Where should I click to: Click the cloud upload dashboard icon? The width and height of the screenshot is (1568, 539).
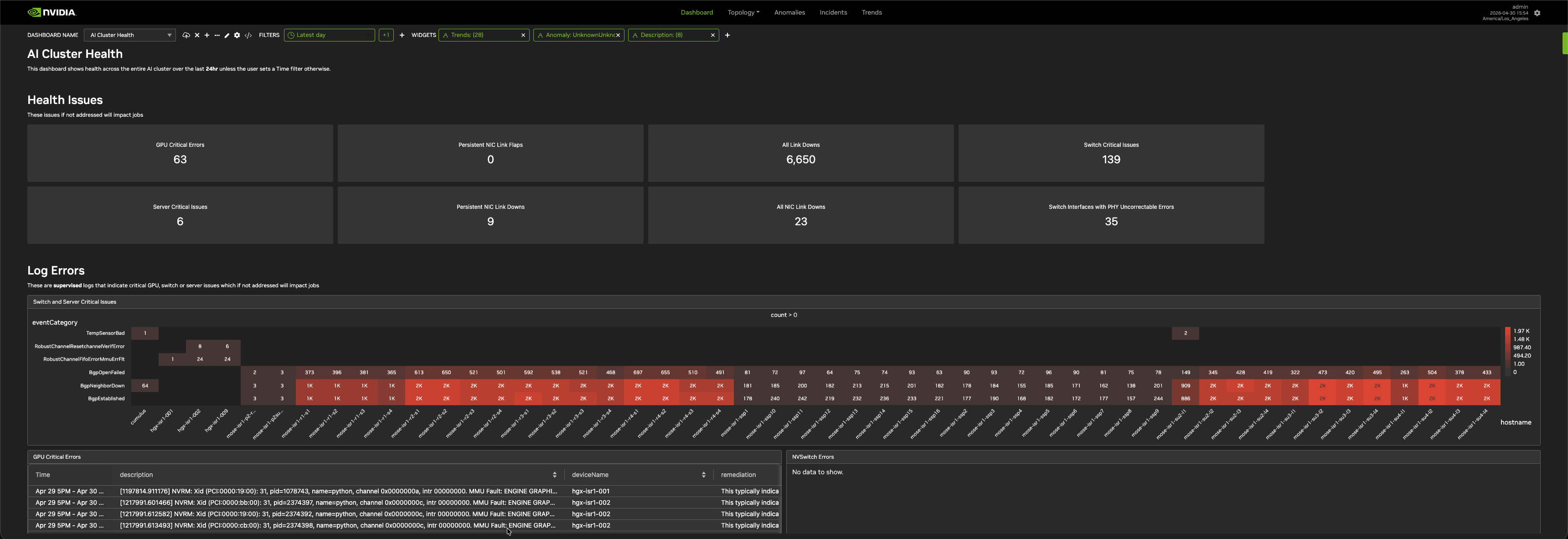(186, 35)
